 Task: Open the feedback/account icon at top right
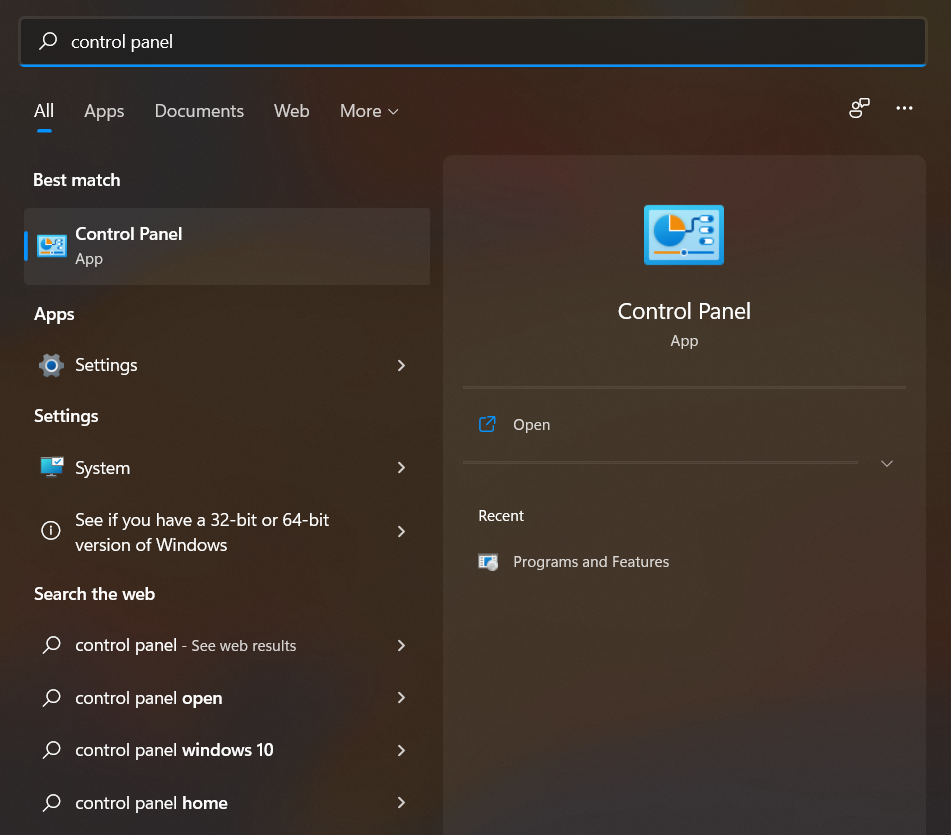click(859, 108)
